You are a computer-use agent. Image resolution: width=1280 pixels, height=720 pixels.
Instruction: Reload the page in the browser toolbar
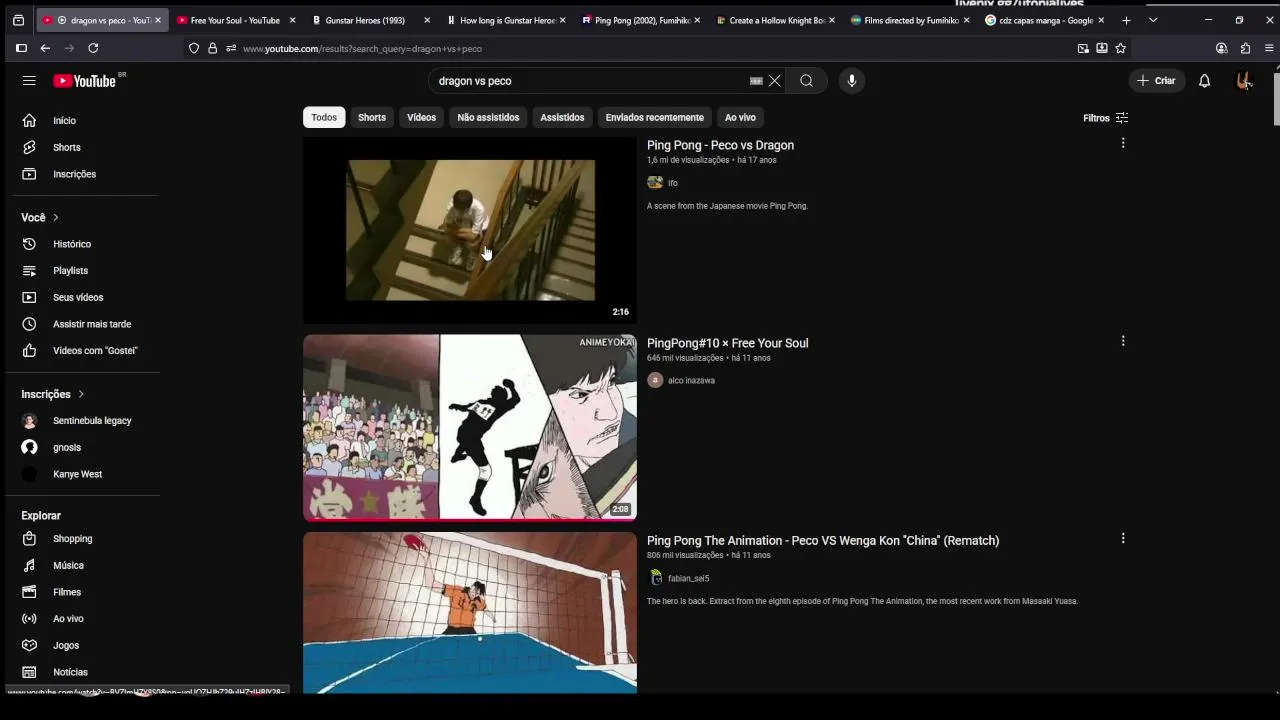click(x=93, y=48)
